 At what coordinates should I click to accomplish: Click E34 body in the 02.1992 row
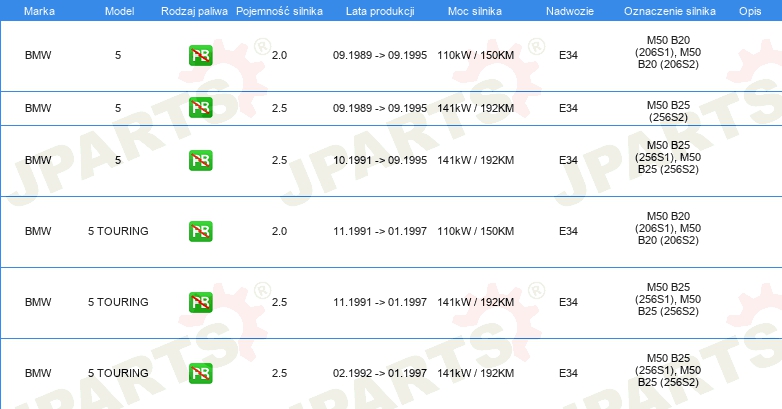pyautogui.click(x=569, y=373)
